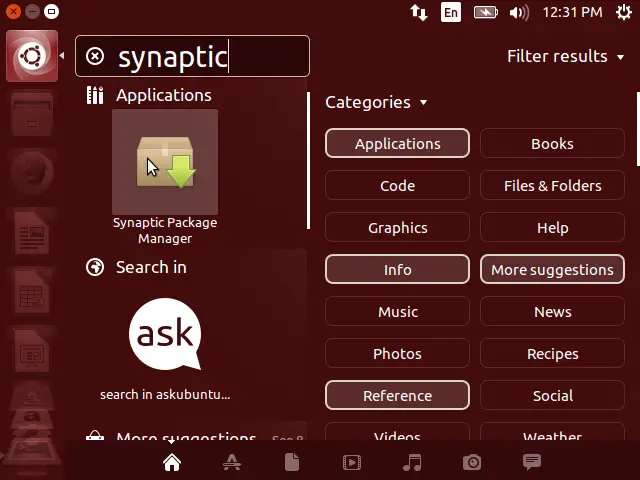This screenshot has width=640, height=480.
Task: Toggle the Applications category filter
Action: pos(398,144)
